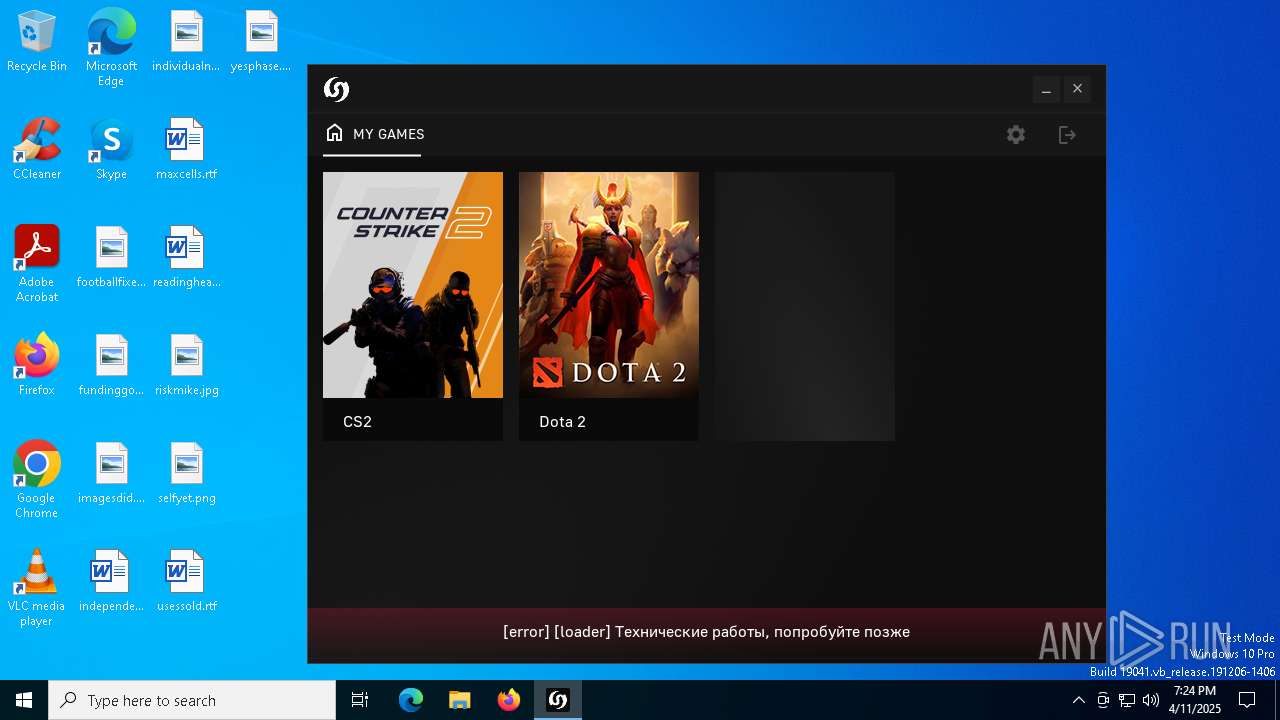
Task: Select the imagesdid... image file on desktop
Action: click(x=111, y=474)
